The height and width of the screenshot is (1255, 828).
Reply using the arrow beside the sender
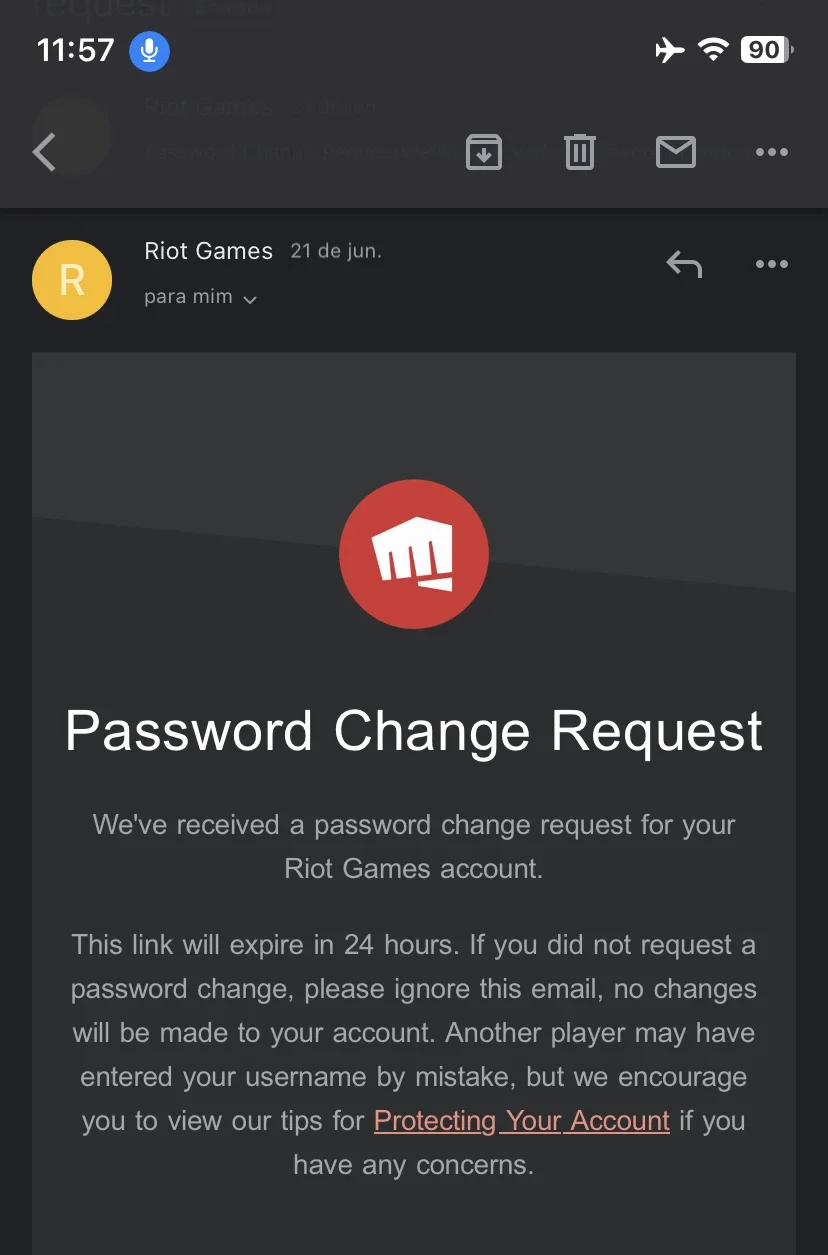[x=684, y=264]
